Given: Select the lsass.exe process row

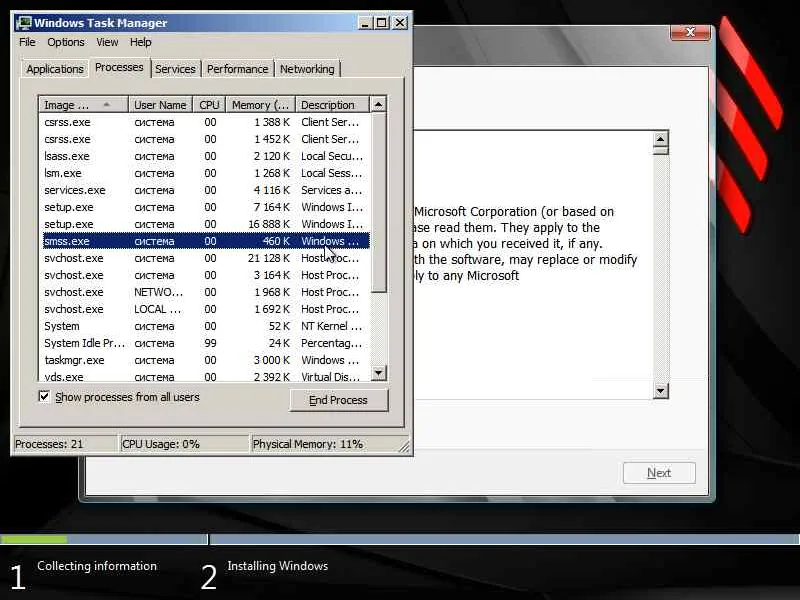Looking at the screenshot, I should [206, 156].
